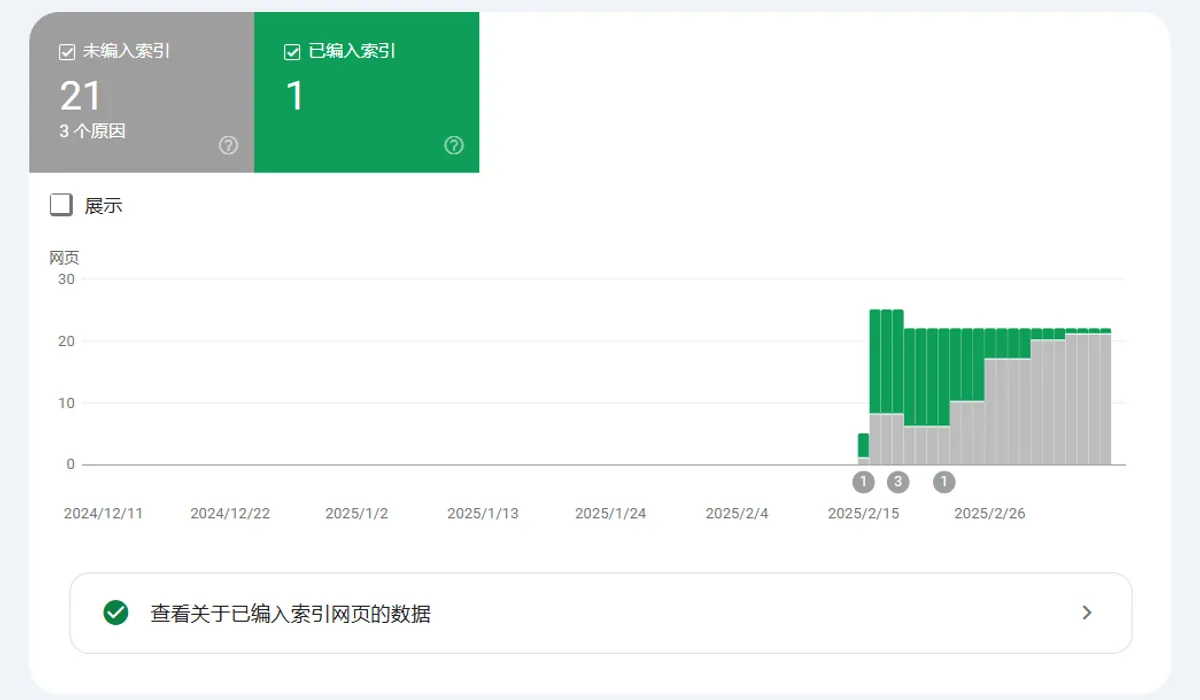Click the rightmost bar in chart
The width and height of the screenshot is (1200, 700).
1105,397
